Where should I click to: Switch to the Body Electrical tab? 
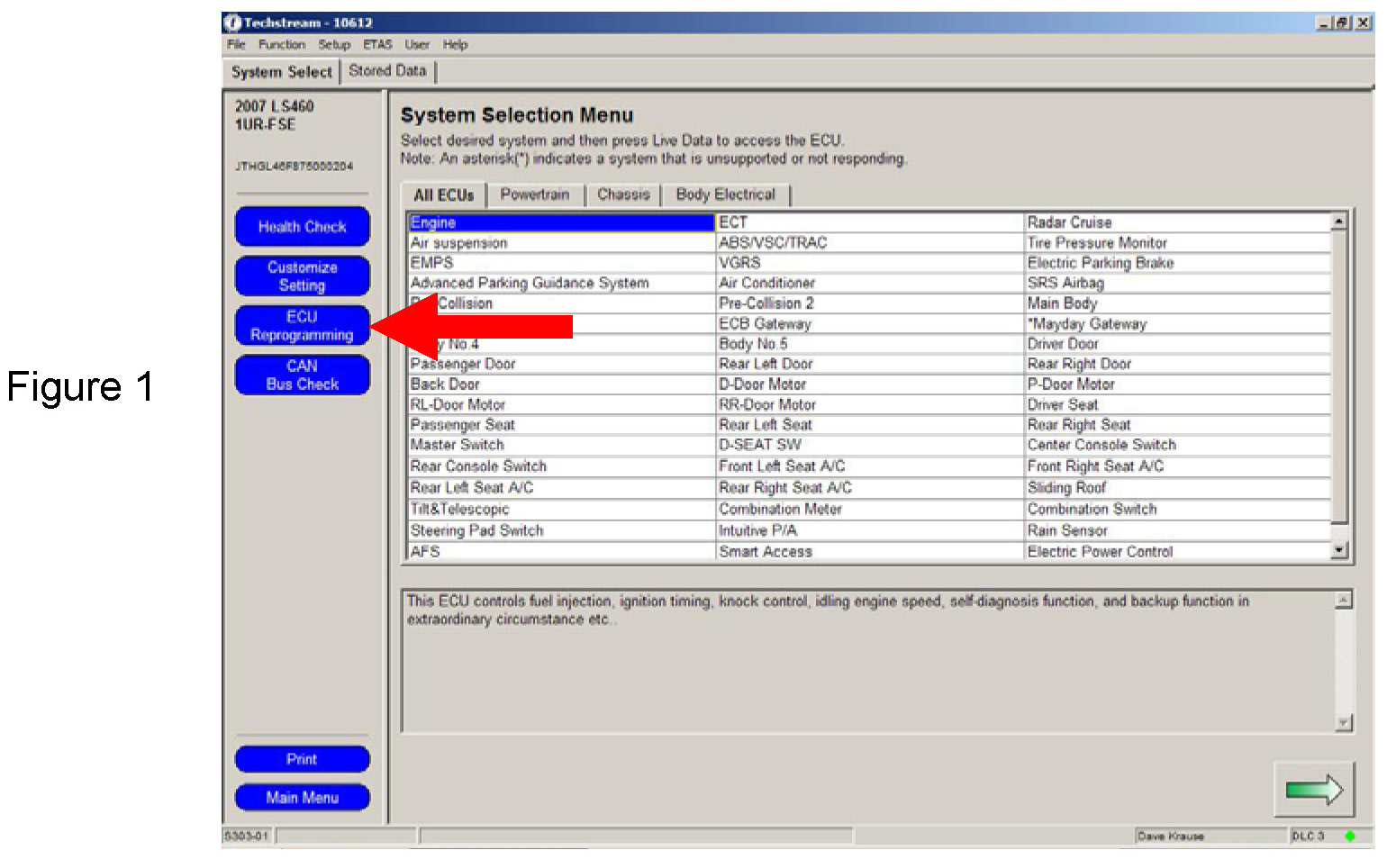click(x=725, y=194)
